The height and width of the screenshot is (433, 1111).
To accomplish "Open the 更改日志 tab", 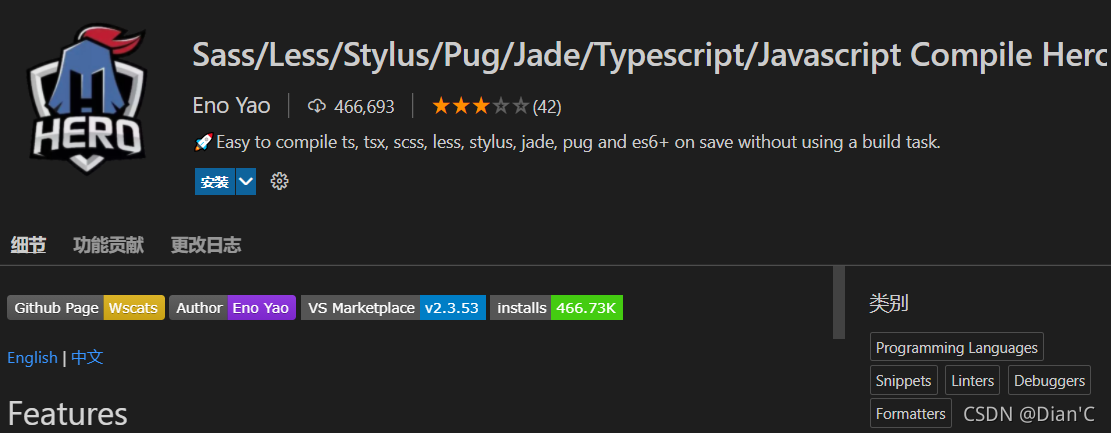I will tap(205, 245).
